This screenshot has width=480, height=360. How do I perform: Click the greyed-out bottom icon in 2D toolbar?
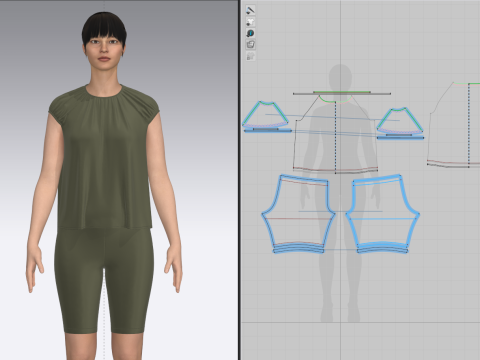250,56
